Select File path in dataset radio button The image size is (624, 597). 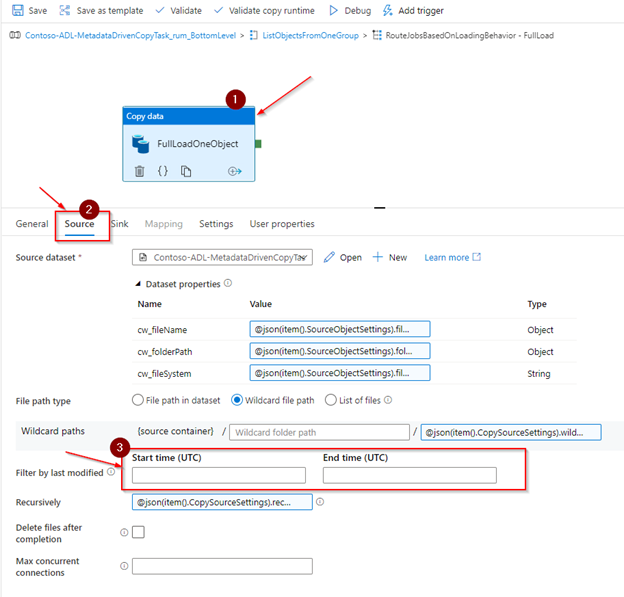138,400
